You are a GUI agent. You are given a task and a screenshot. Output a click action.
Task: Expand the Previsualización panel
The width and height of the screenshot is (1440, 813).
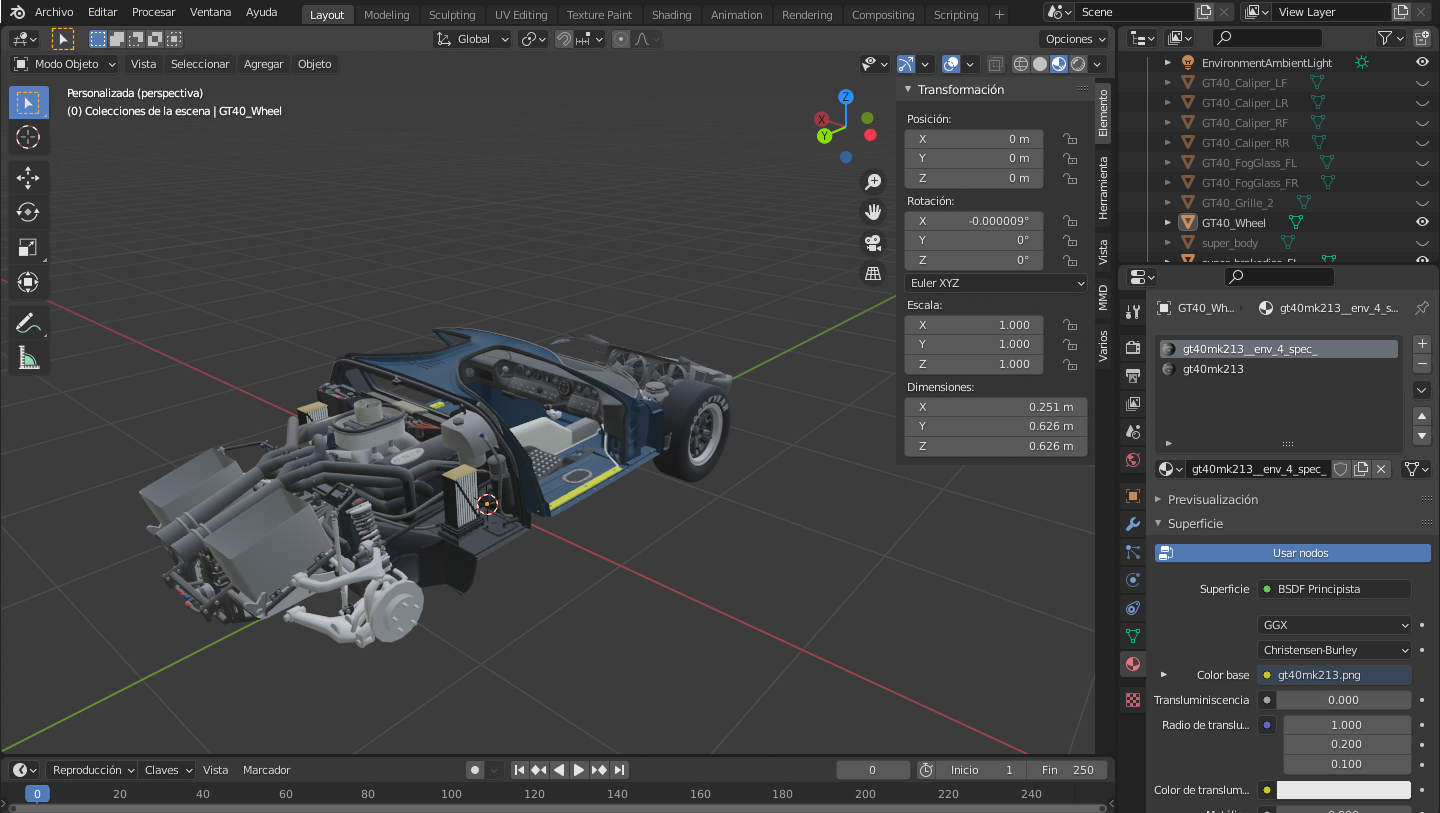(x=1212, y=499)
